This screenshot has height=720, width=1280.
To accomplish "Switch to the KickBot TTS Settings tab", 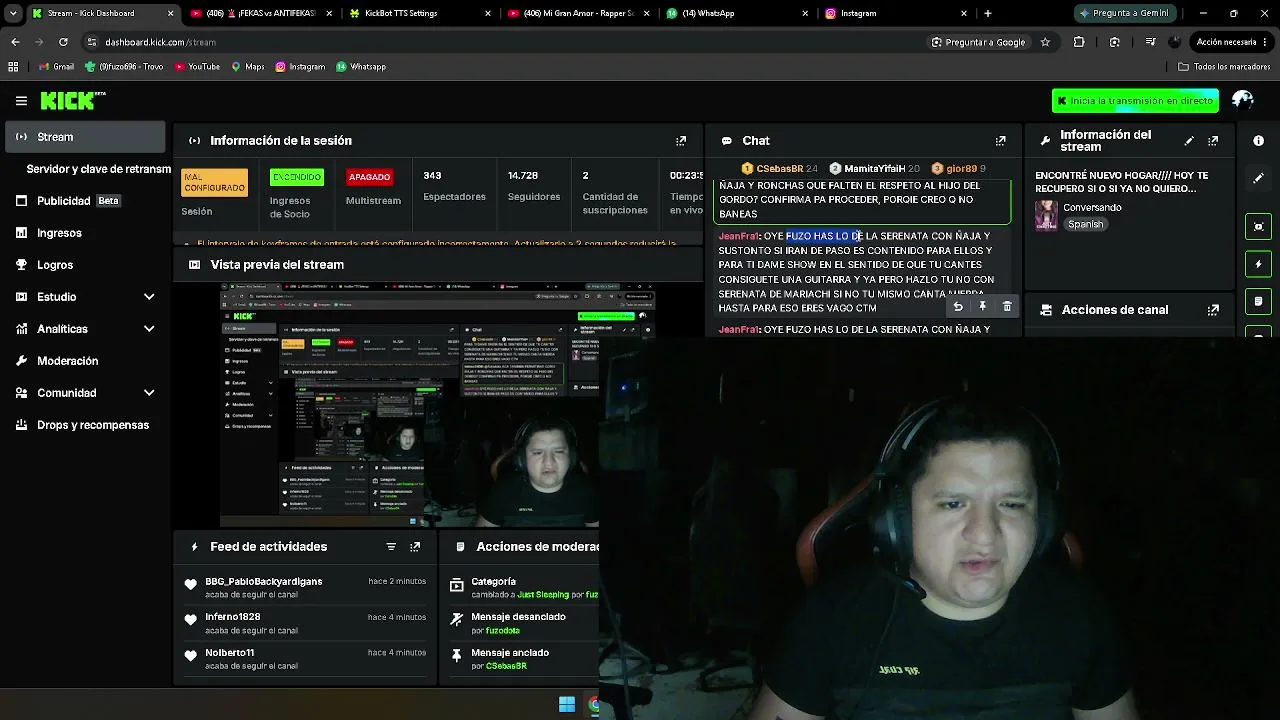I will point(419,13).
